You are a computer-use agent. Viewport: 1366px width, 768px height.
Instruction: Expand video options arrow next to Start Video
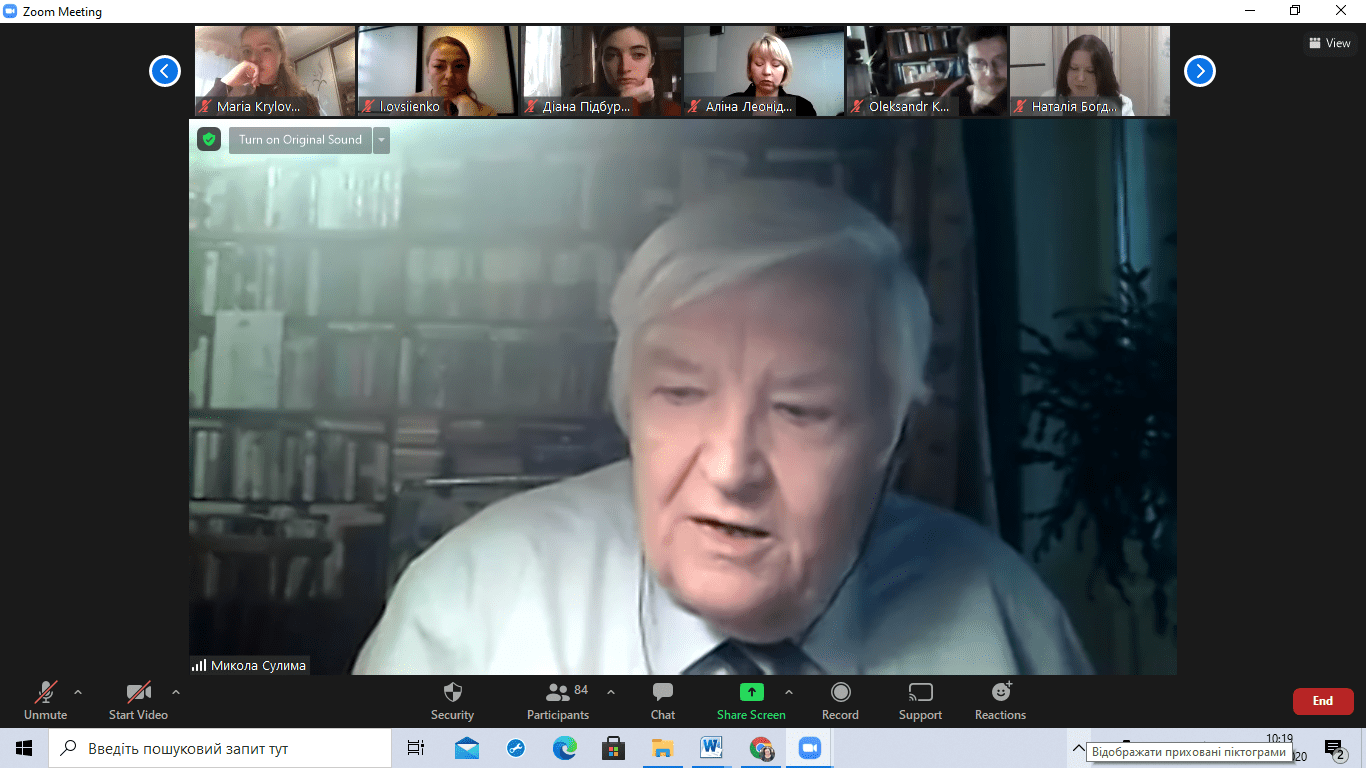tap(176, 692)
